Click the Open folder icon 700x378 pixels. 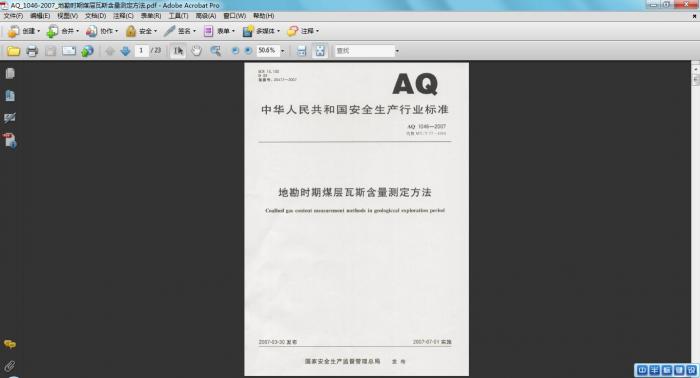tap(13, 51)
